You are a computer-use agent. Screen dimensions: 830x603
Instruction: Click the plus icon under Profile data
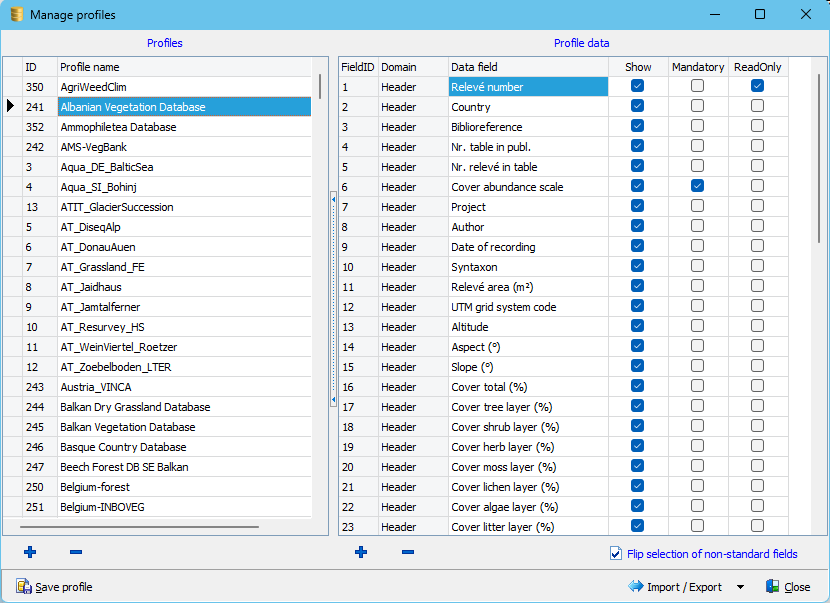point(361,552)
